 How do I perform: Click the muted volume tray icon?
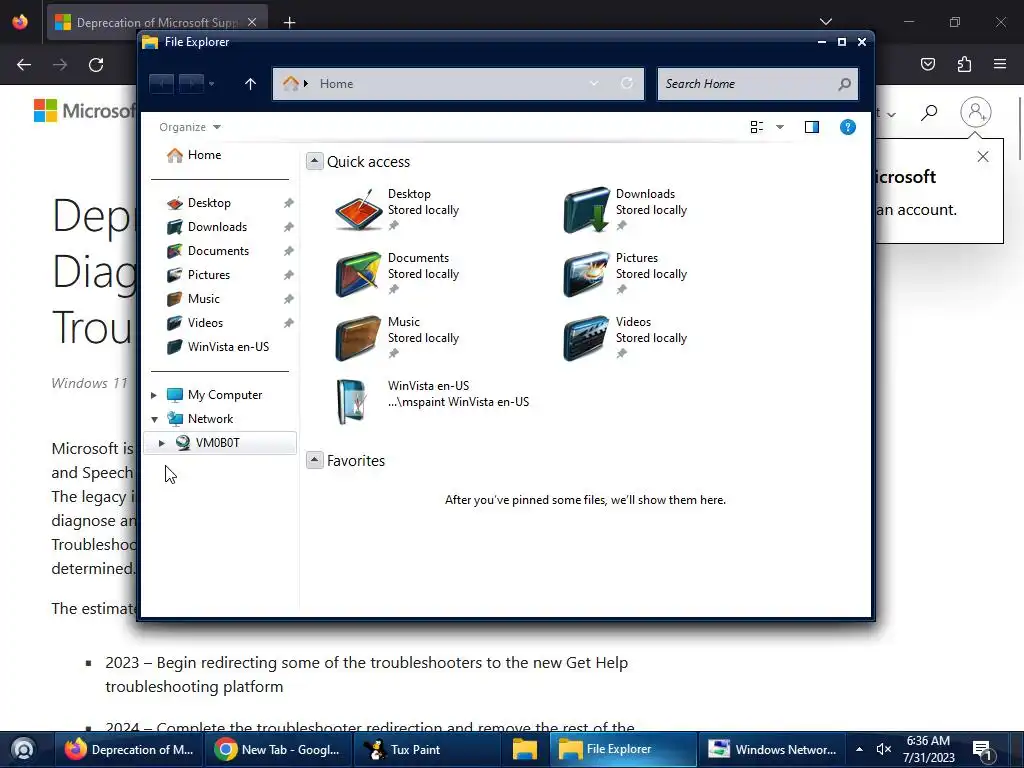coord(884,749)
